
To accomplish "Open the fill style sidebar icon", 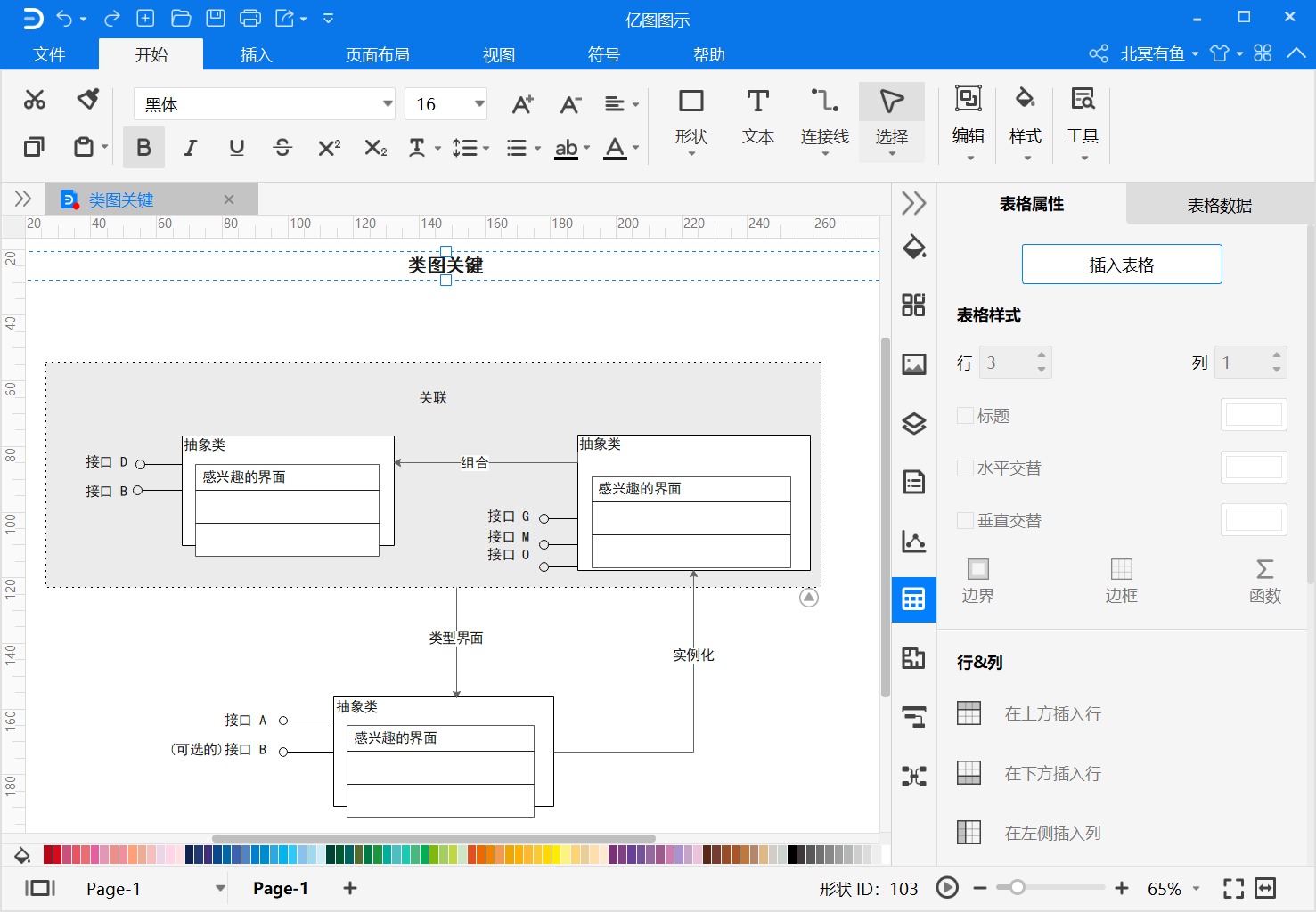I will 914,247.
